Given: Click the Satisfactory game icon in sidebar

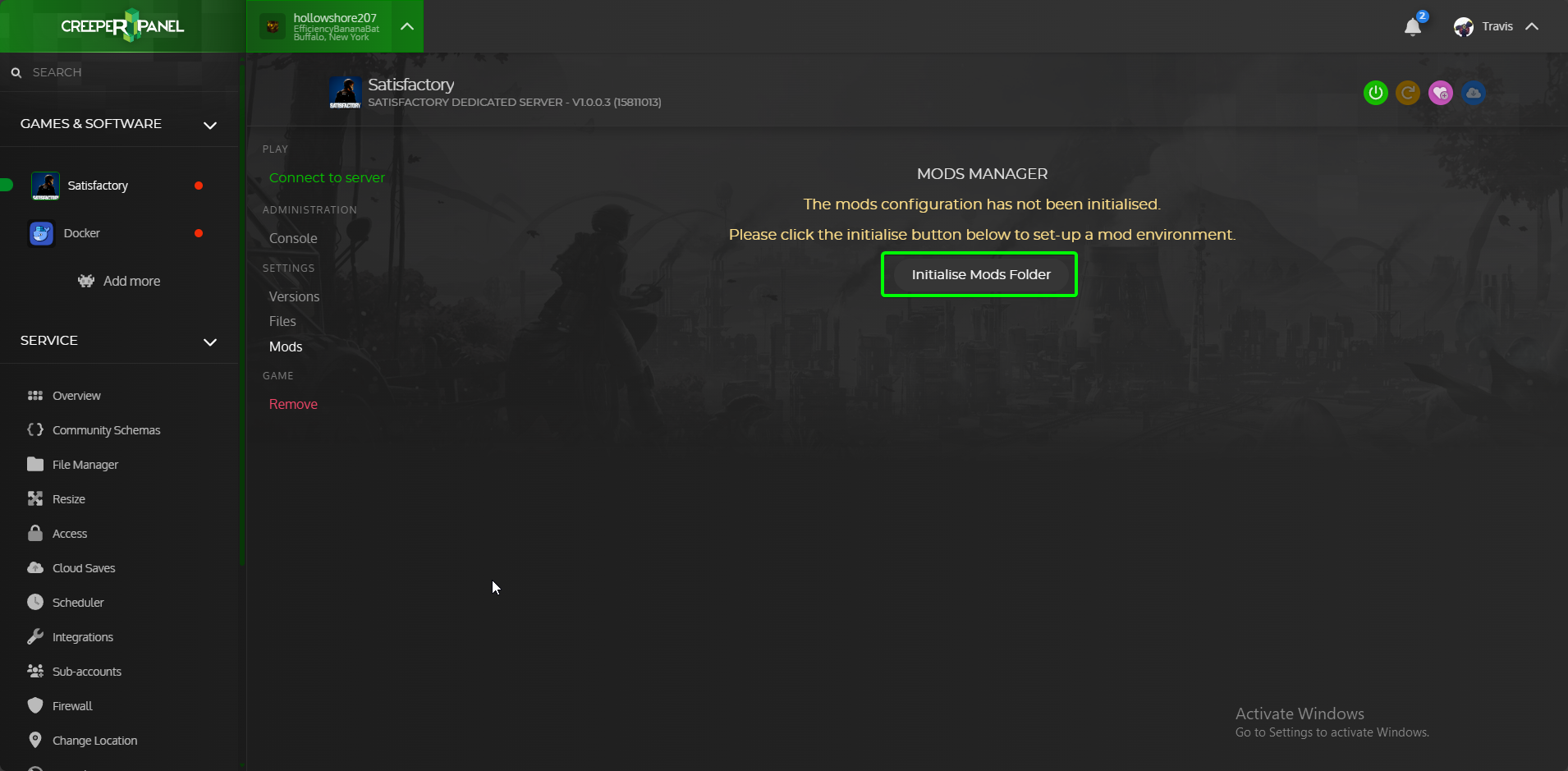Looking at the screenshot, I should (45, 186).
